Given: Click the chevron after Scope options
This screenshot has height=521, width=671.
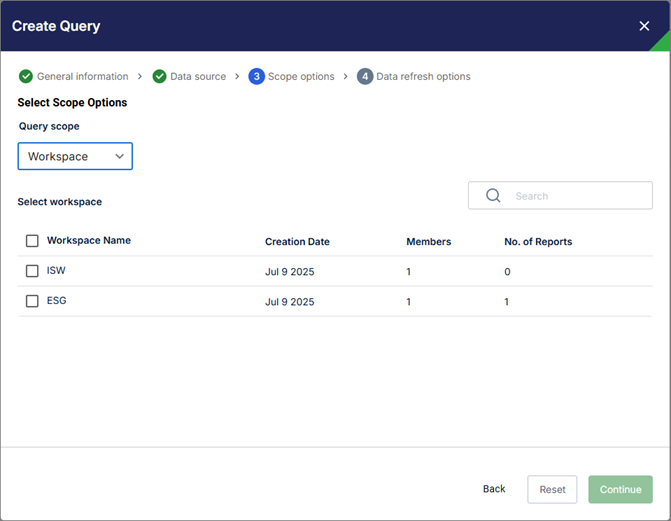Looking at the screenshot, I should click(x=345, y=76).
